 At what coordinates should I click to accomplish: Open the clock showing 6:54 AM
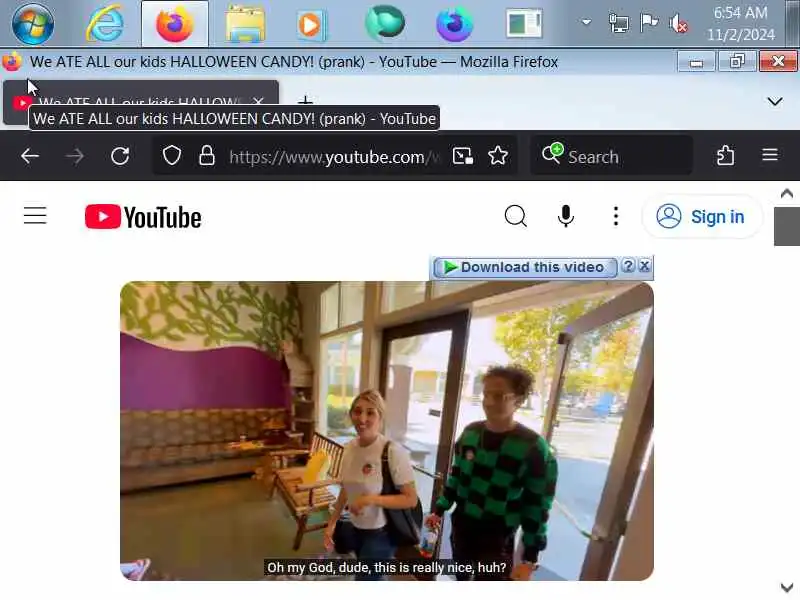click(740, 23)
